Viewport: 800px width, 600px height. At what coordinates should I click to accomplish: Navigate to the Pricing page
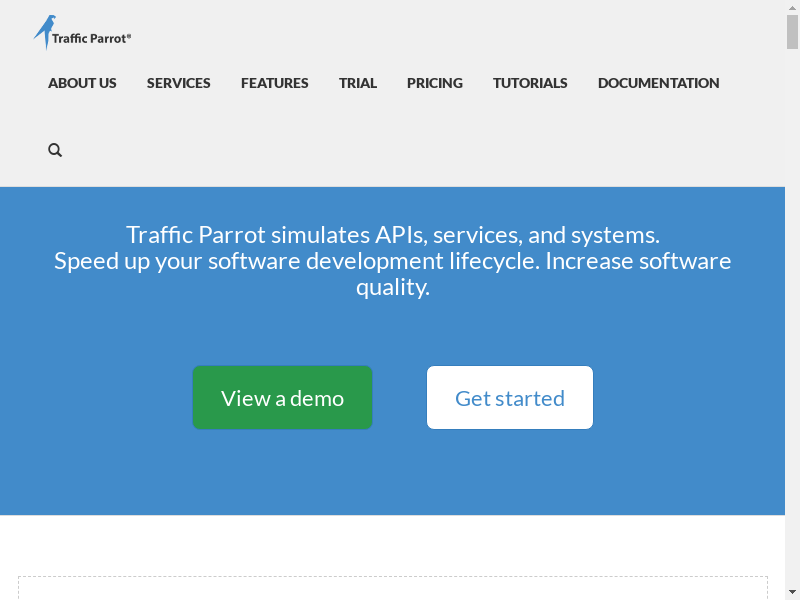(x=434, y=83)
